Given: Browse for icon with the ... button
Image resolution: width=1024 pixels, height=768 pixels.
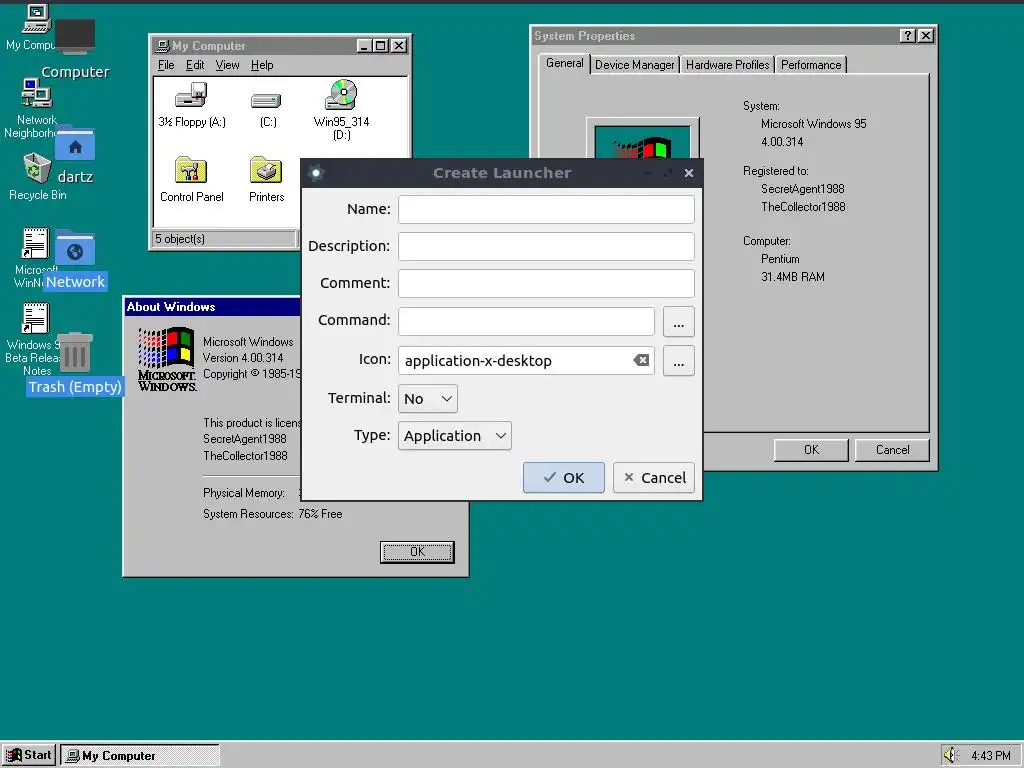Looking at the screenshot, I should tap(679, 360).
